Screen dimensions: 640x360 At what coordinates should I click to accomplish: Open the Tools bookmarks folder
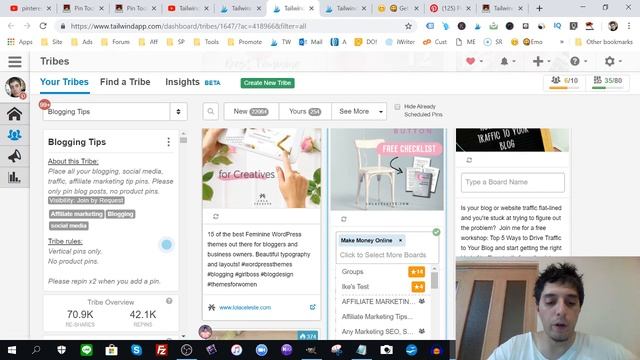(206, 42)
